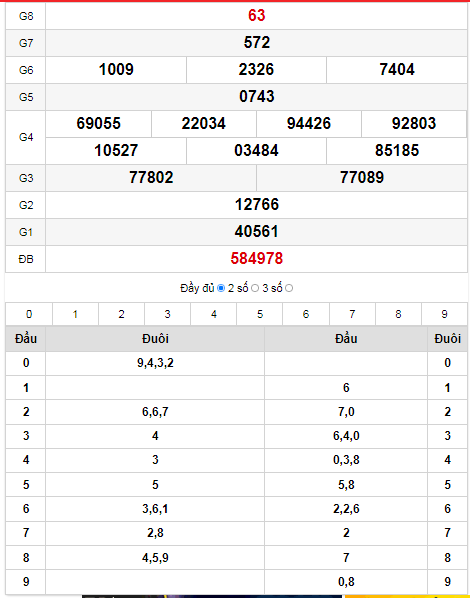
Task: Select the 'Đầy đủ' radio button
Action: point(221,288)
